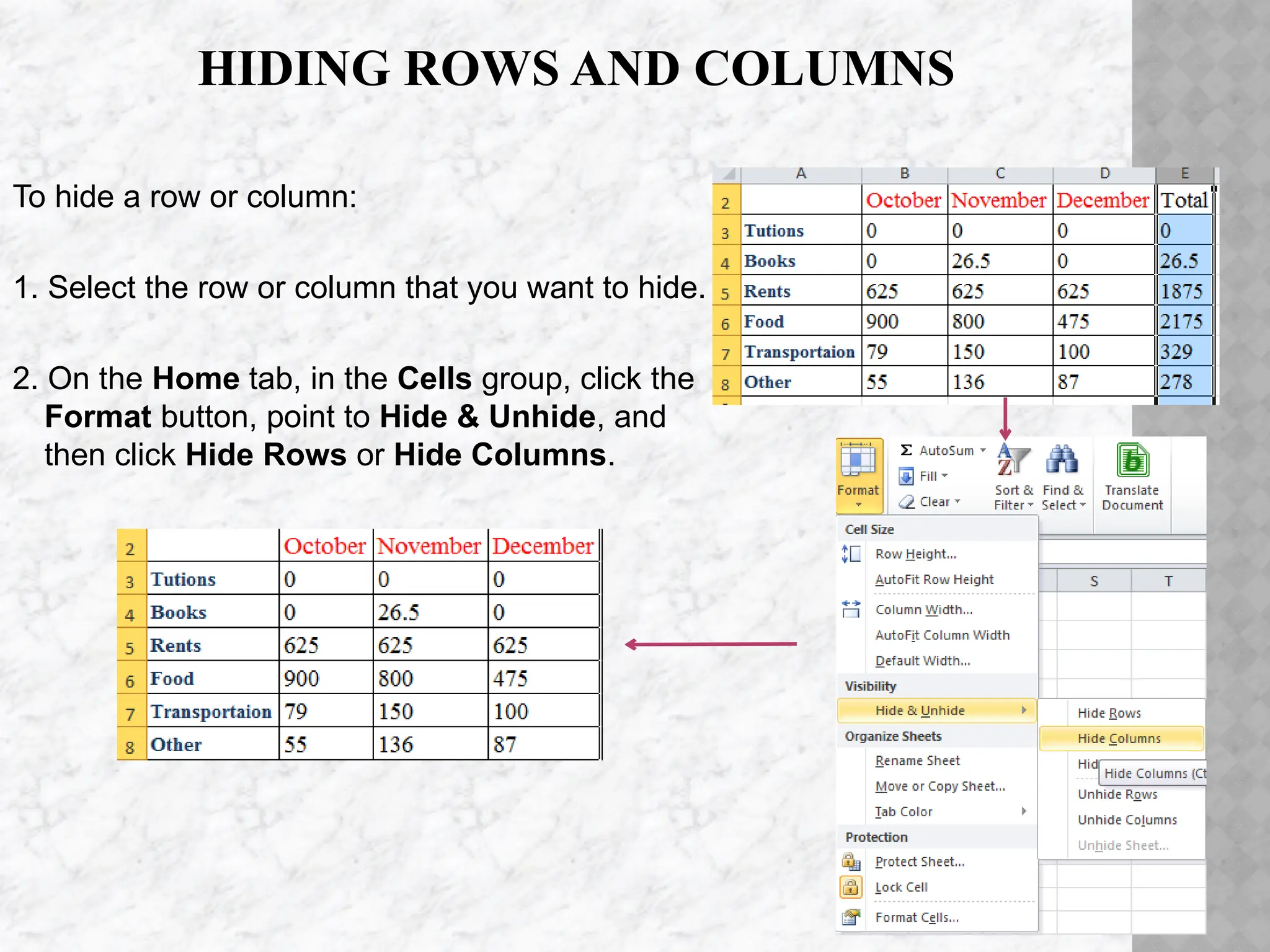Click the Column Width icon in menu
1270x952 pixels.
pos(851,609)
